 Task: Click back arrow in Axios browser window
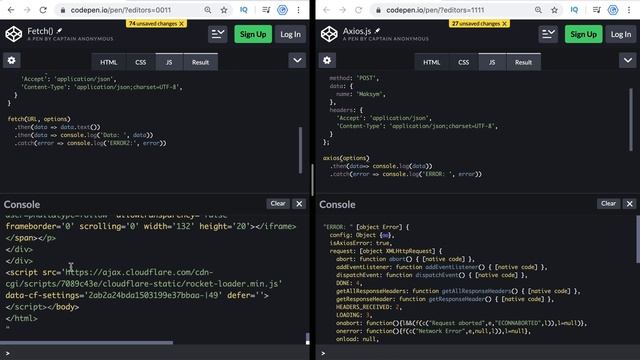[x=327, y=10]
